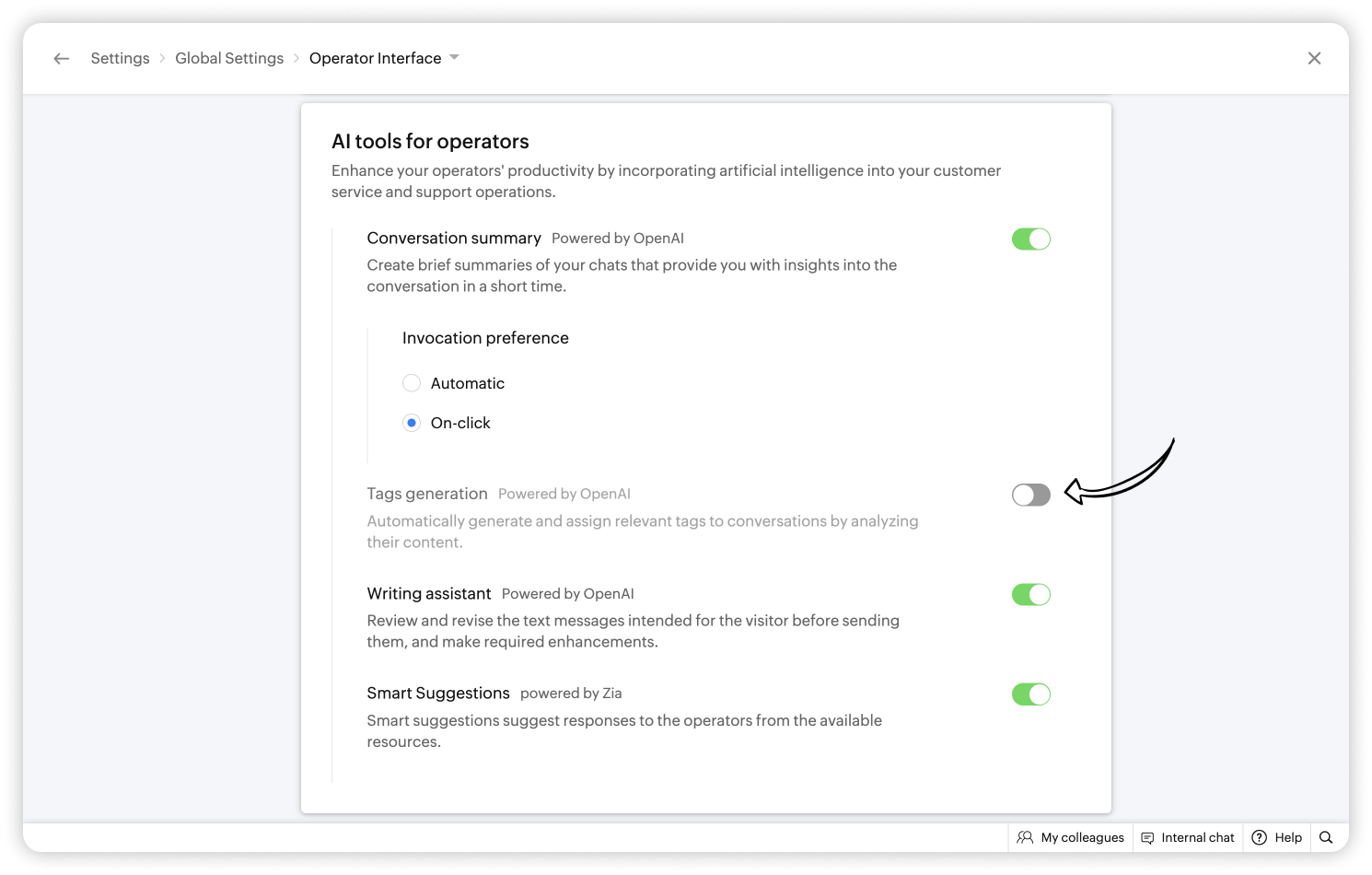This screenshot has height=875, width=1372.
Task: Switch off the Smart Suggestions toggle
Action: (1030, 694)
